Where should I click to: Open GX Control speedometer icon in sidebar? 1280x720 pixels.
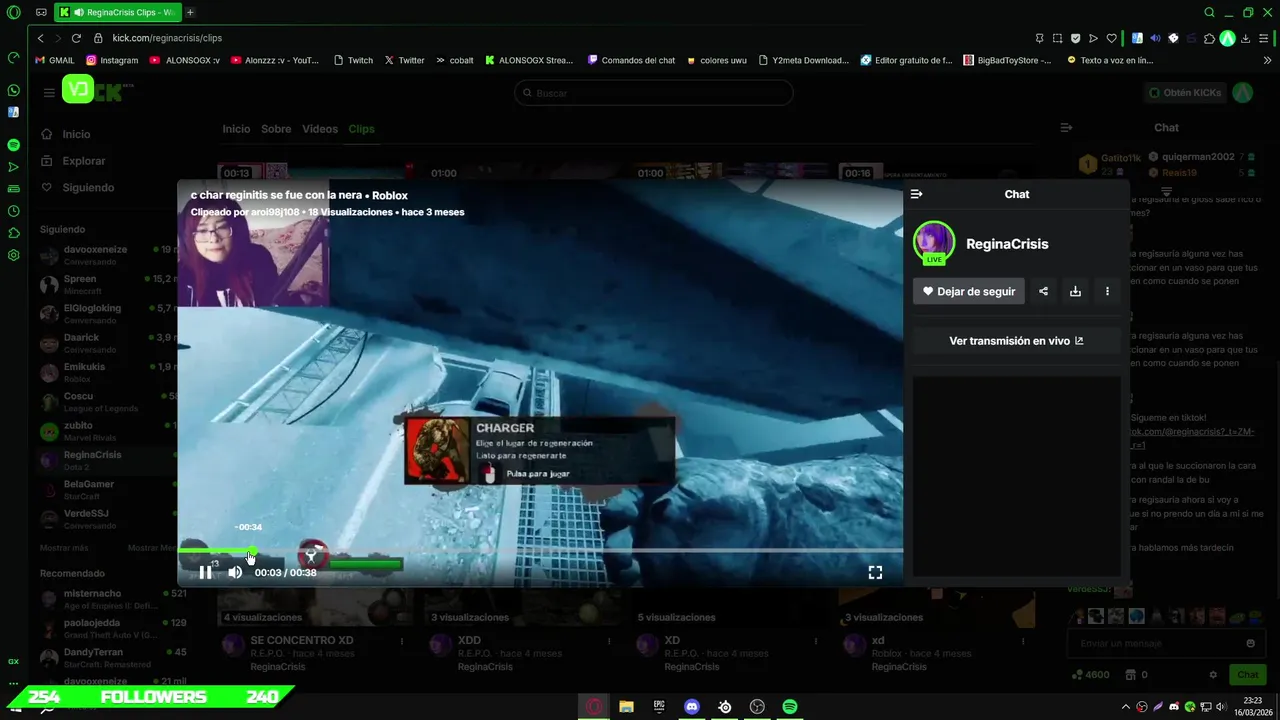[x=13, y=57]
